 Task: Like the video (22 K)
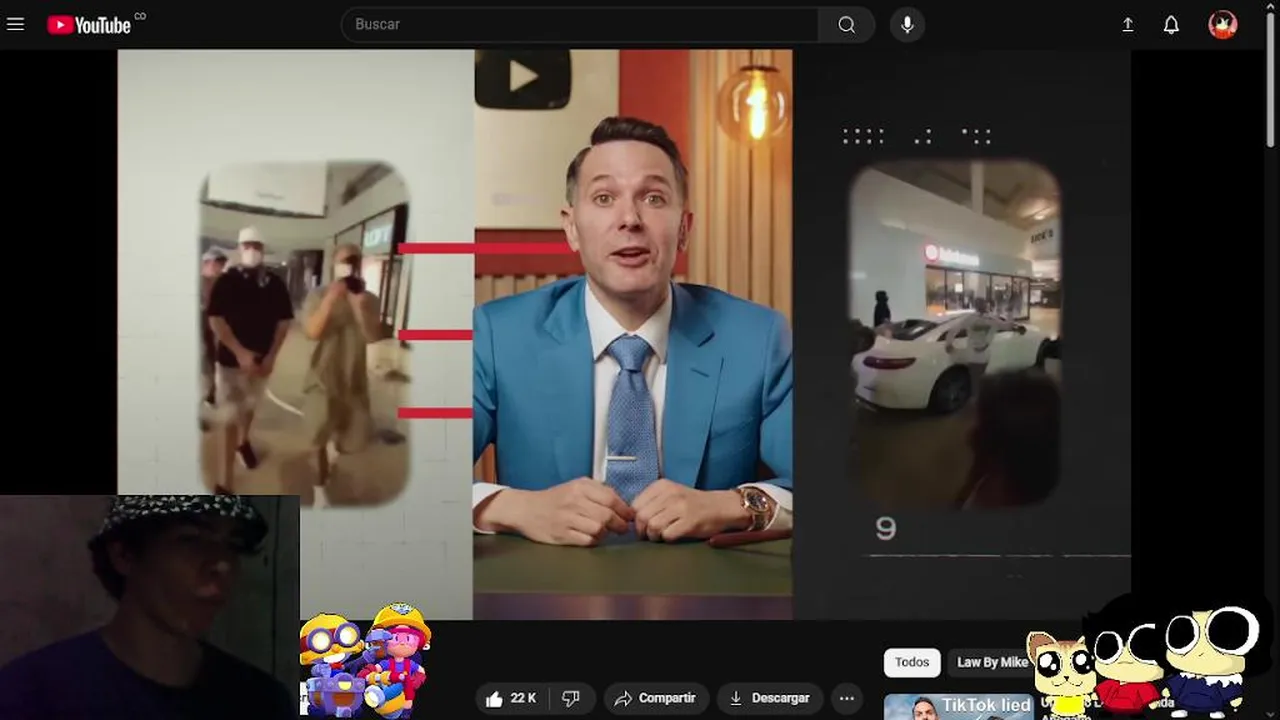coord(511,698)
